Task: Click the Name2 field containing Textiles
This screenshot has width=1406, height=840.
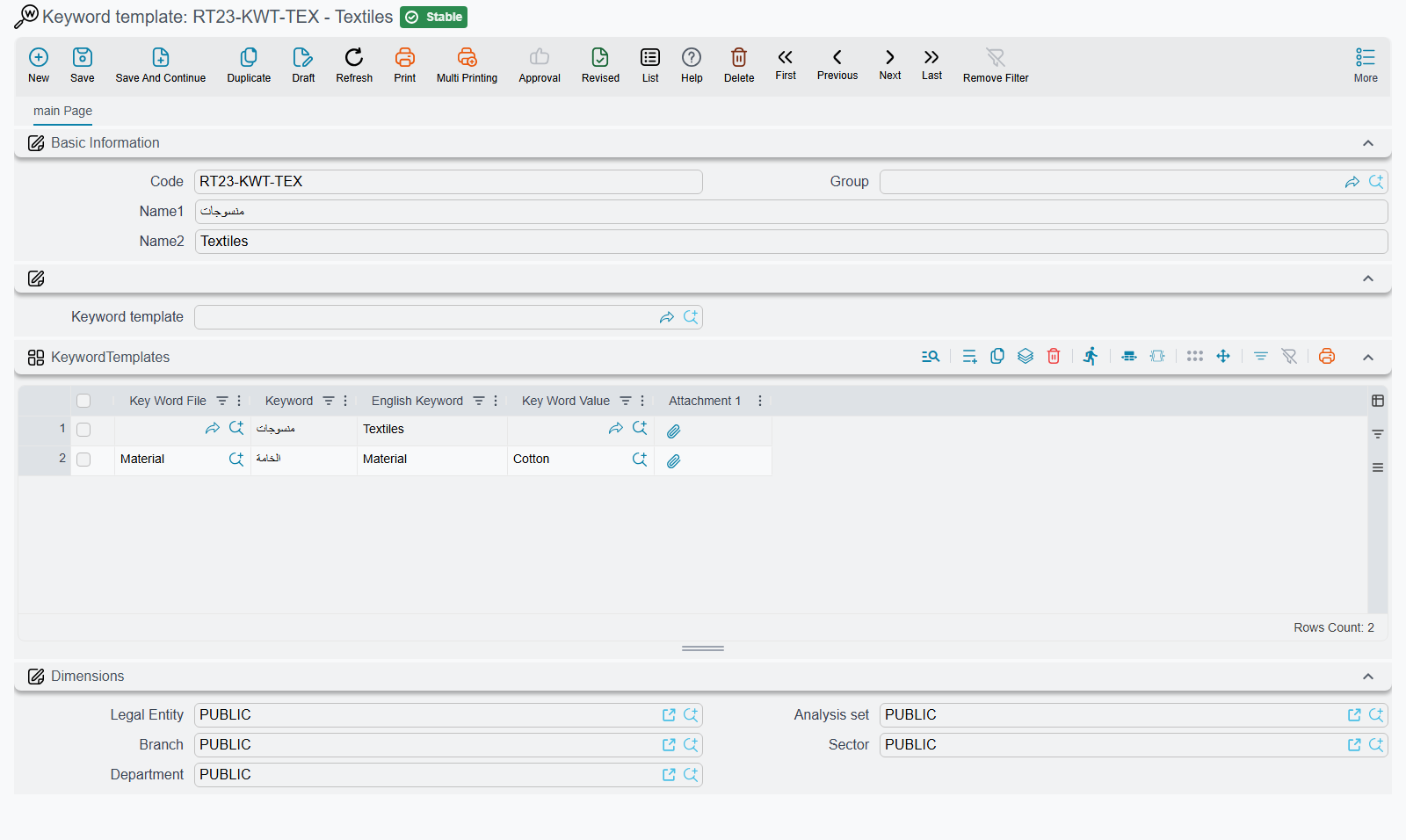Action: [x=791, y=242]
